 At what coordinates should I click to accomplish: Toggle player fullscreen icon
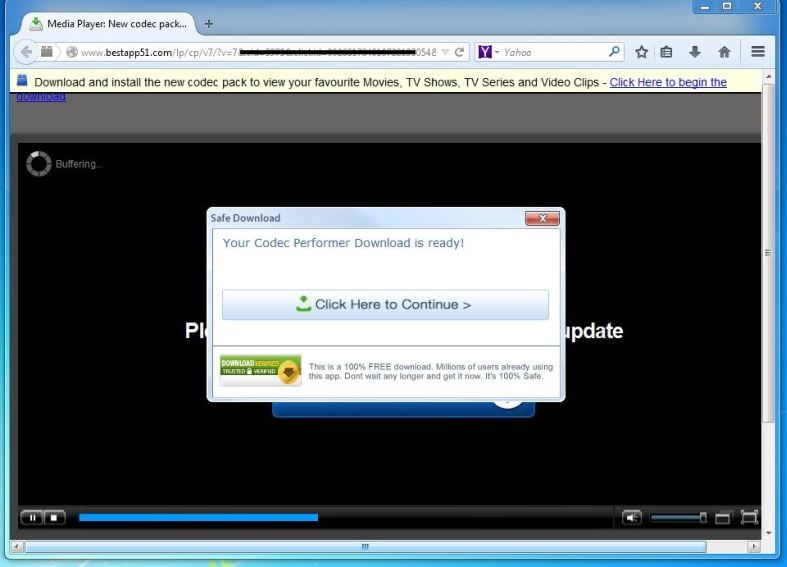(x=749, y=517)
